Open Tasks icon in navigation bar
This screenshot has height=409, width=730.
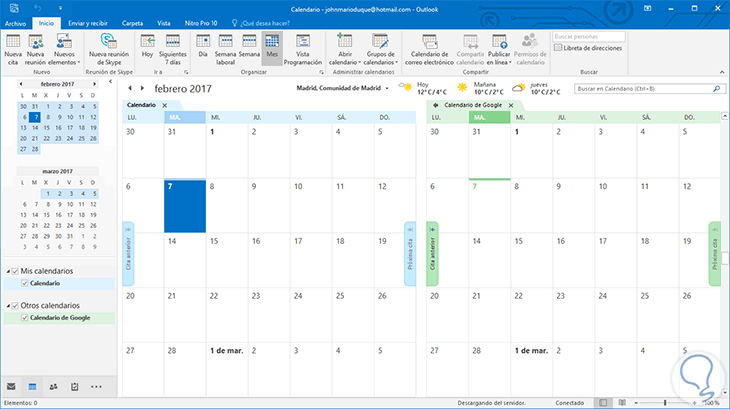[74, 387]
